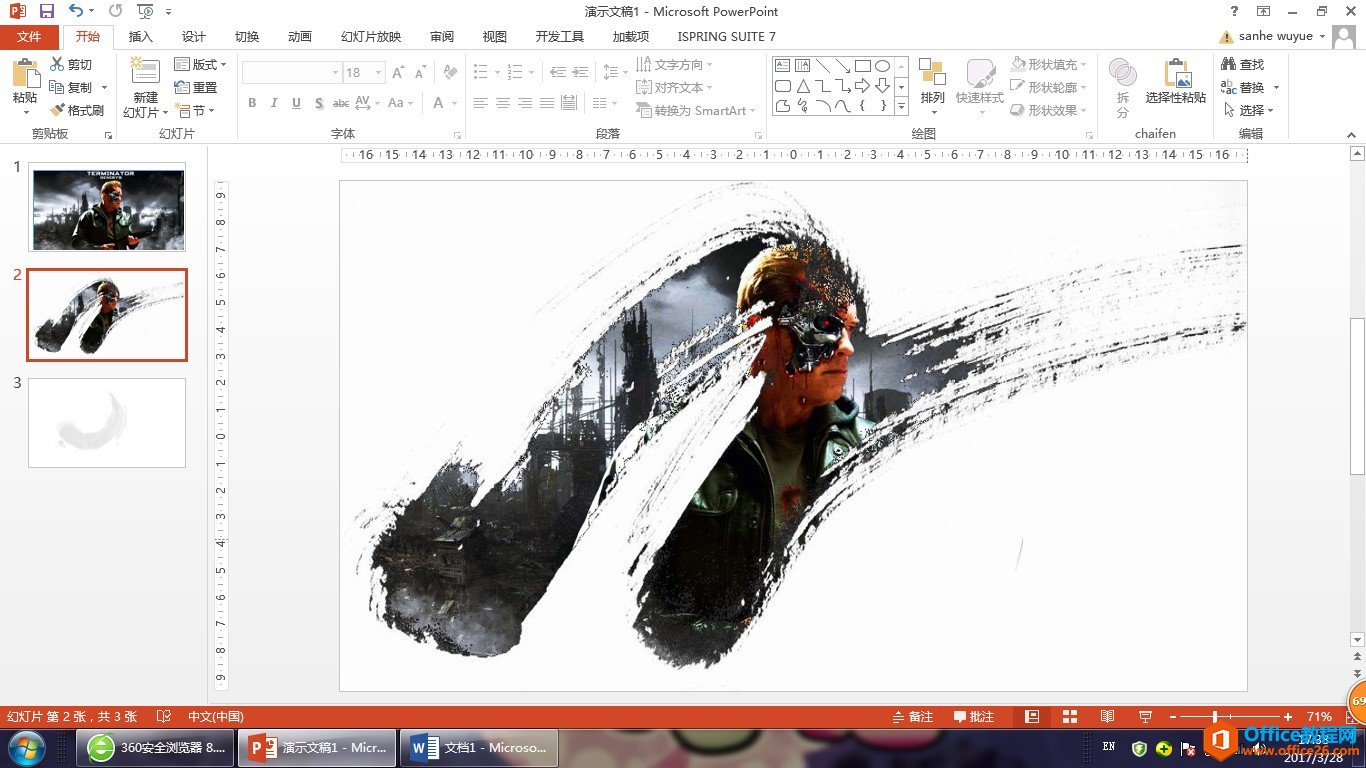Open the File (文件) tab
This screenshot has width=1366, height=768.
tap(30, 37)
